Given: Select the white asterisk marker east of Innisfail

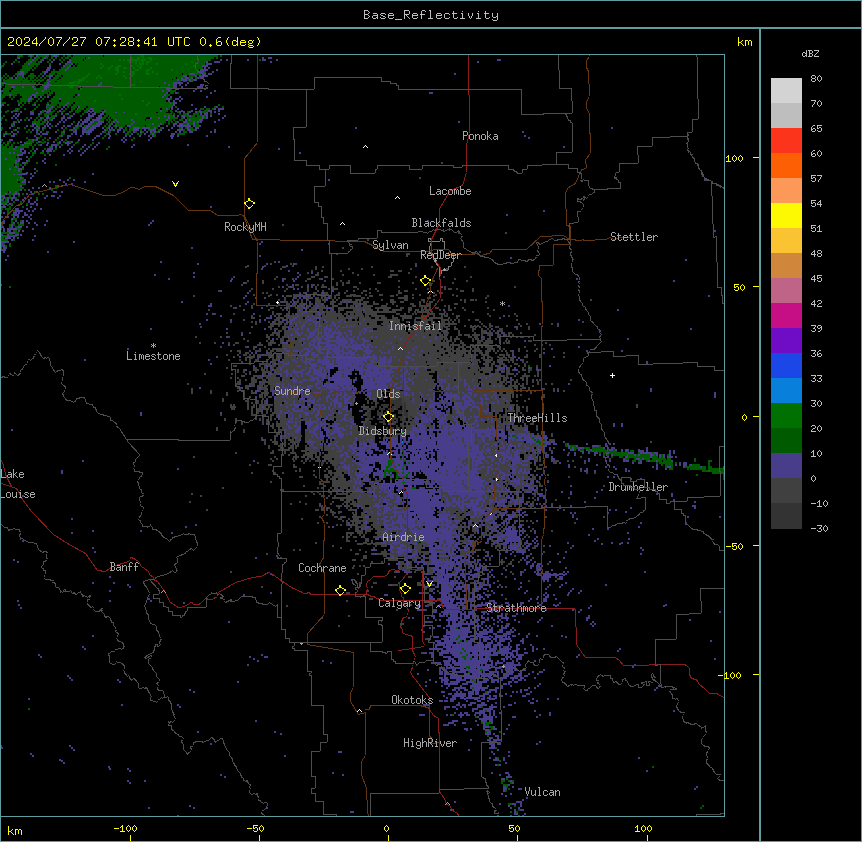Looking at the screenshot, I should click(502, 303).
